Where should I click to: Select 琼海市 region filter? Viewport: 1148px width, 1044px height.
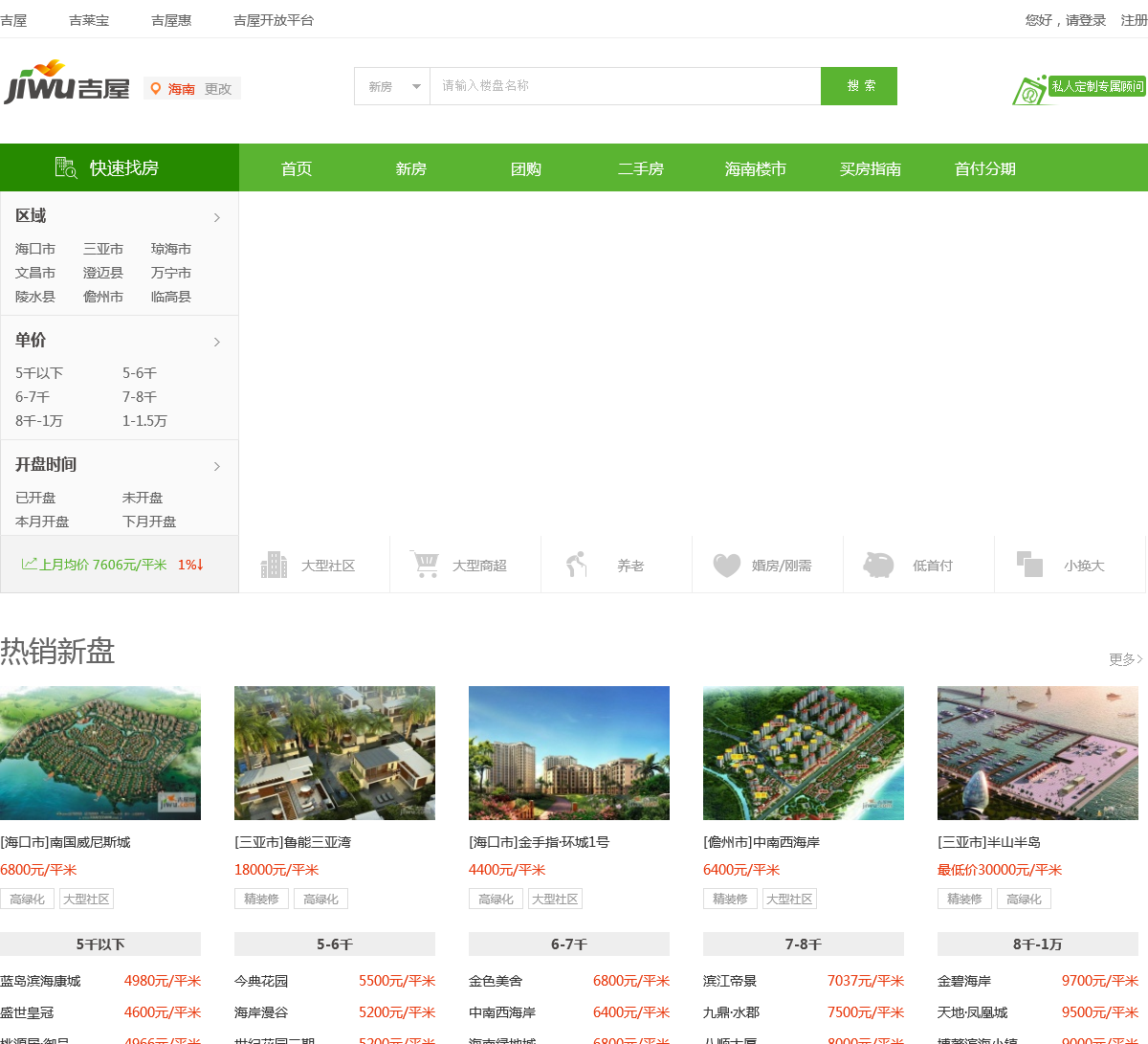[171, 249]
